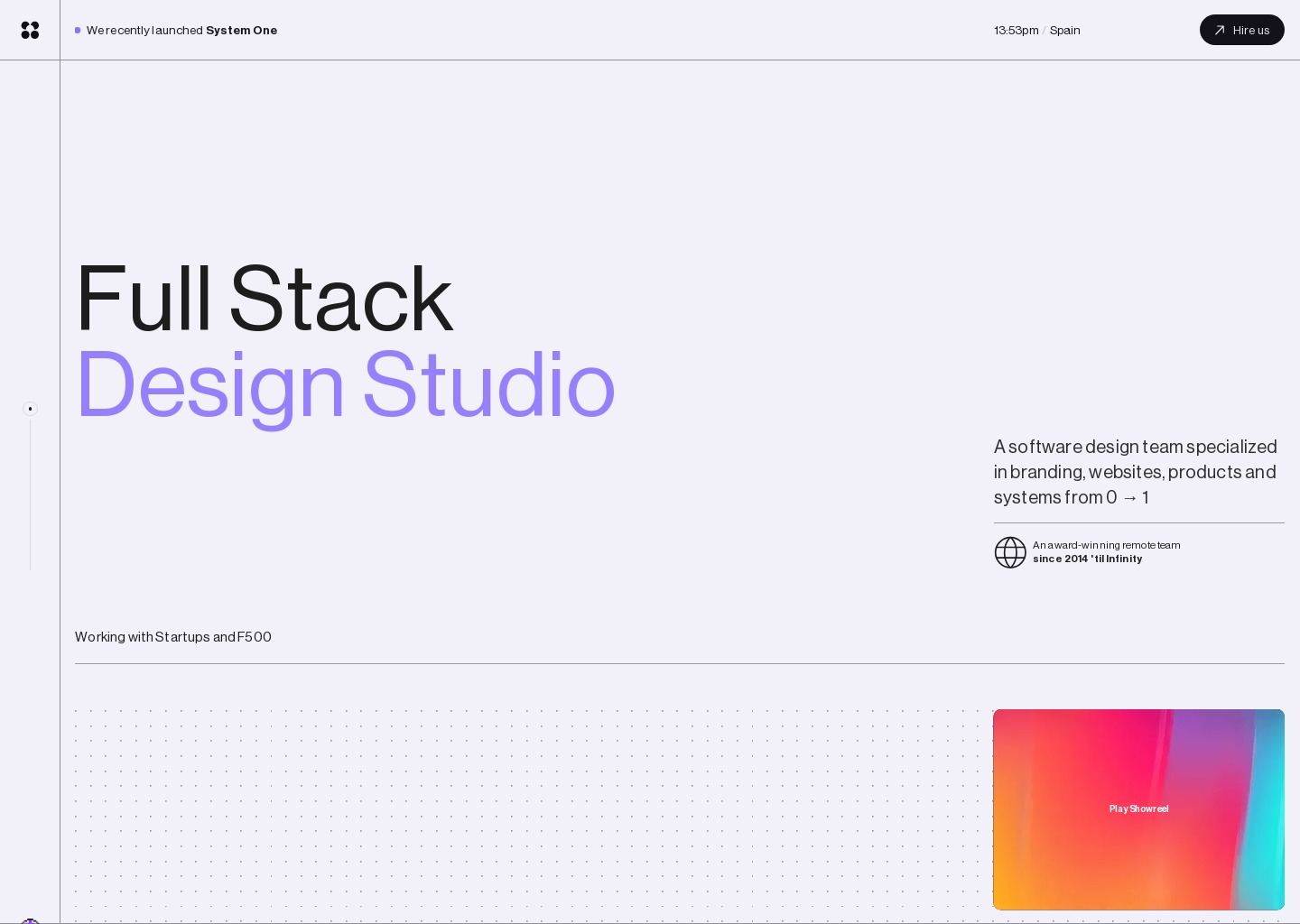Click the sidebar scroll indicator dot

pos(30,409)
